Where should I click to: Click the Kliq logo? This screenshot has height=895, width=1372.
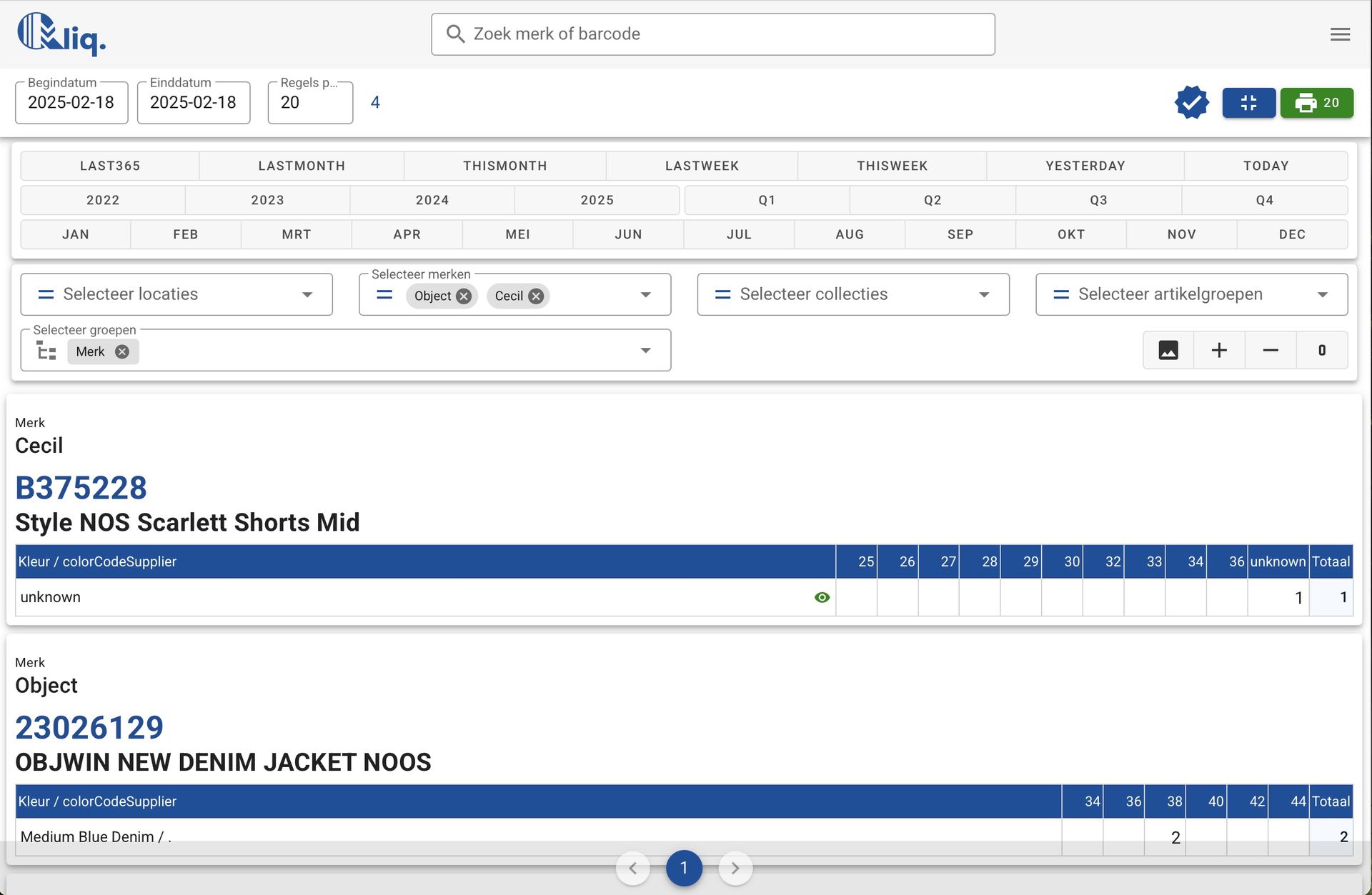(x=61, y=34)
